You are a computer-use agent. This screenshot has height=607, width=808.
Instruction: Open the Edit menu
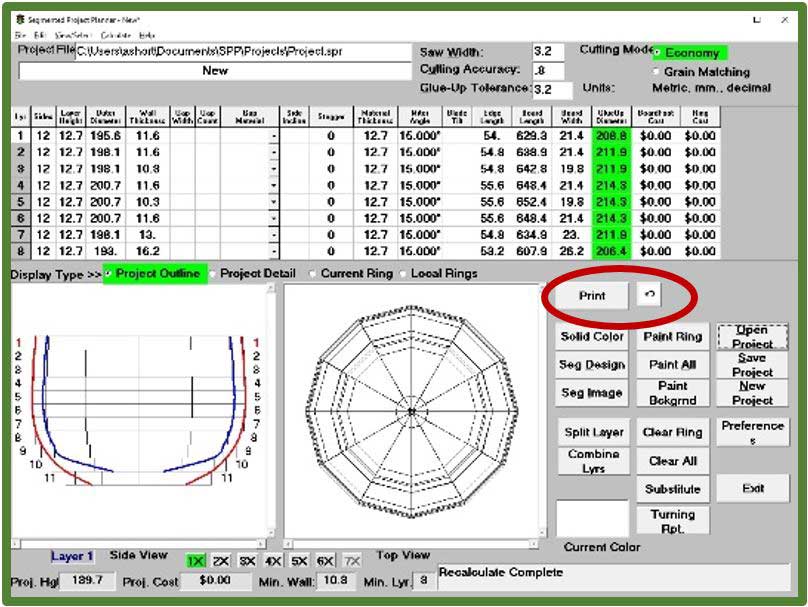[x=40, y=36]
